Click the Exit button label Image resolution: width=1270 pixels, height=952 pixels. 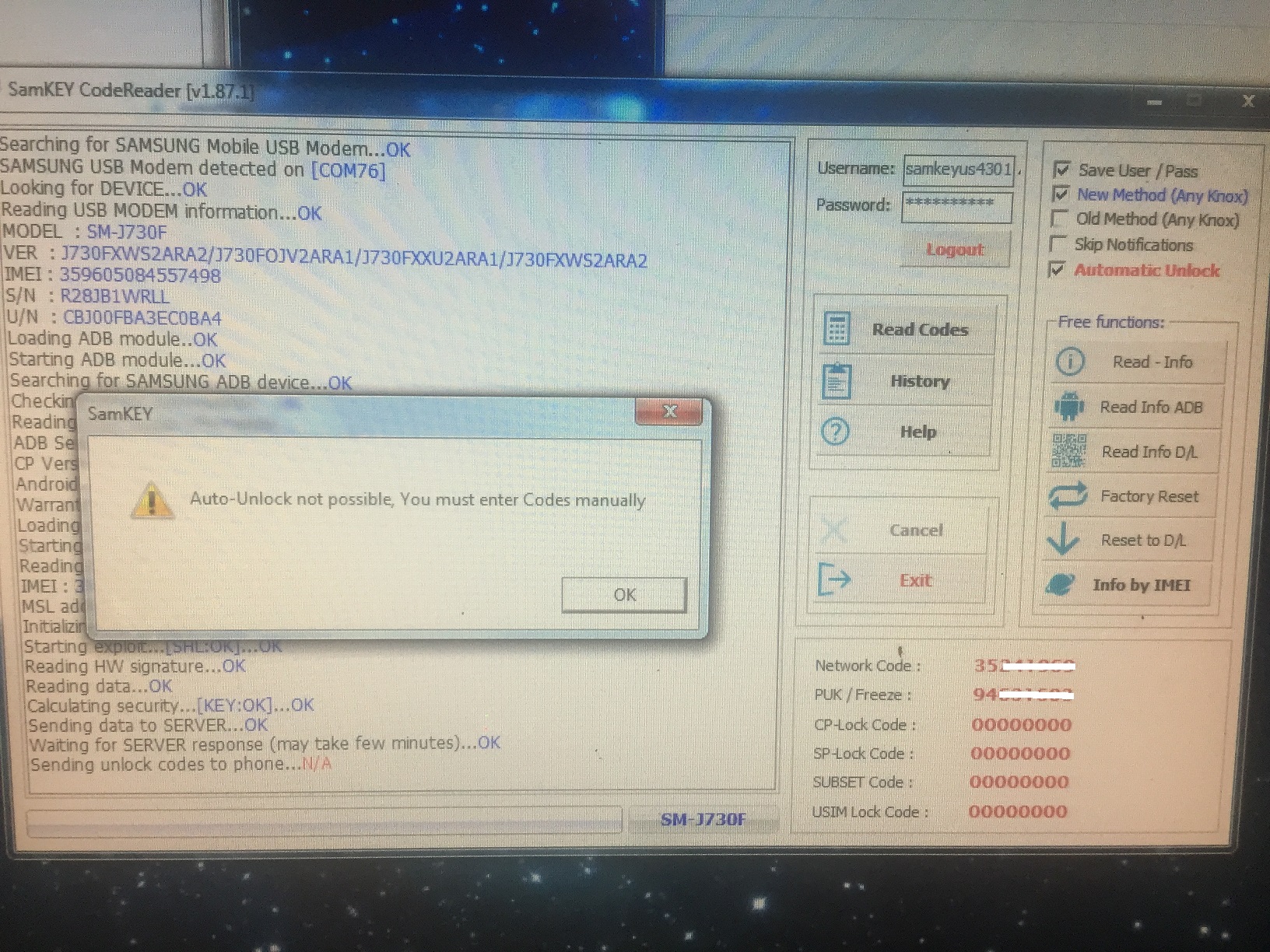pos(916,580)
